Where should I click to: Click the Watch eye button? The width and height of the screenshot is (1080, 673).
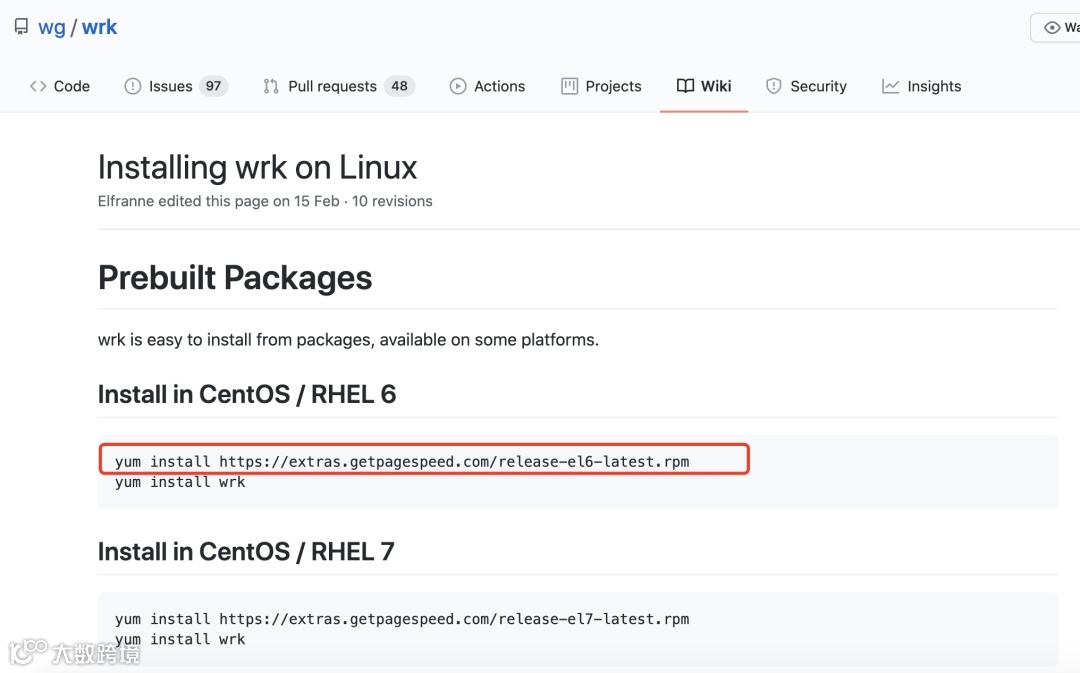[x=1056, y=28]
